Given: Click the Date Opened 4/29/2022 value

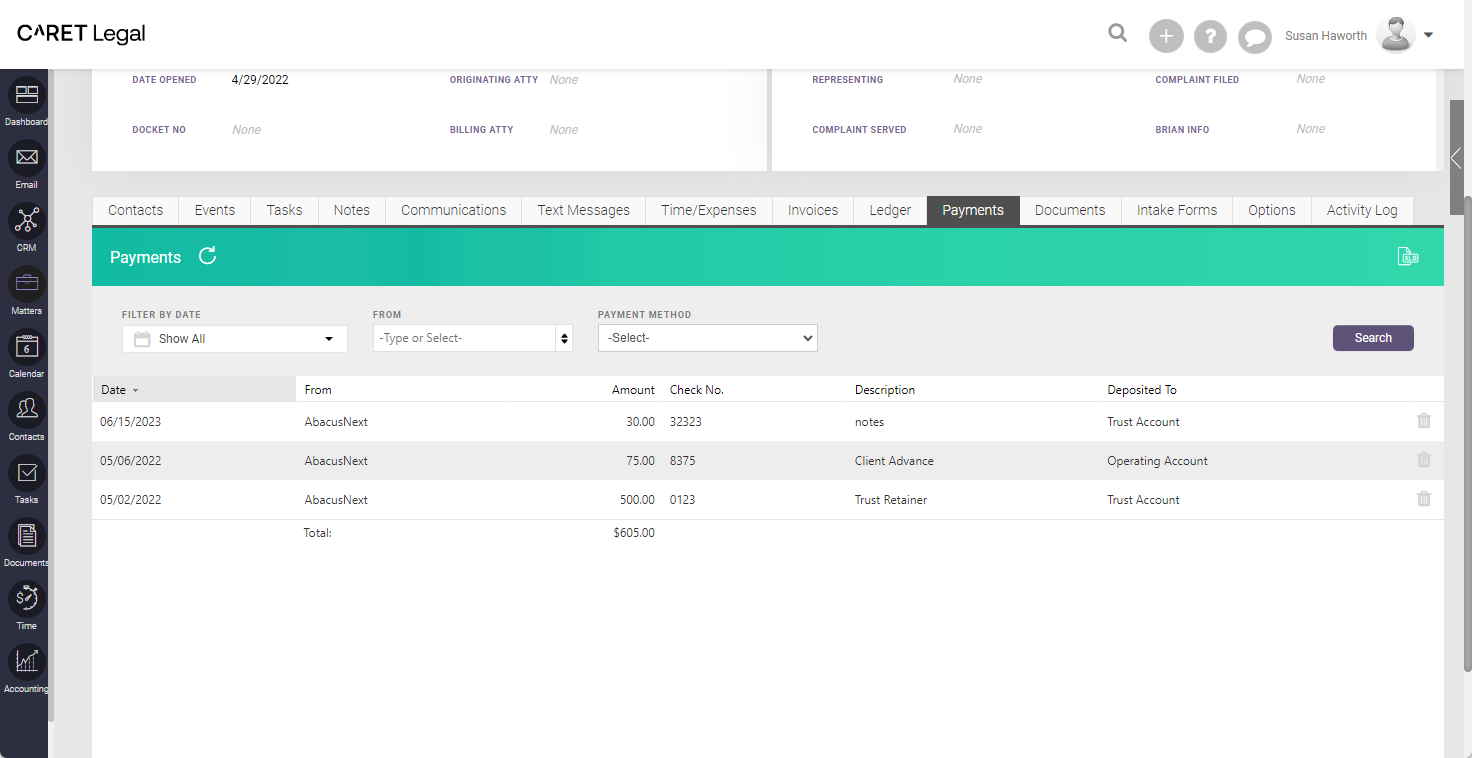Looking at the screenshot, I should (x=260, y=80).
